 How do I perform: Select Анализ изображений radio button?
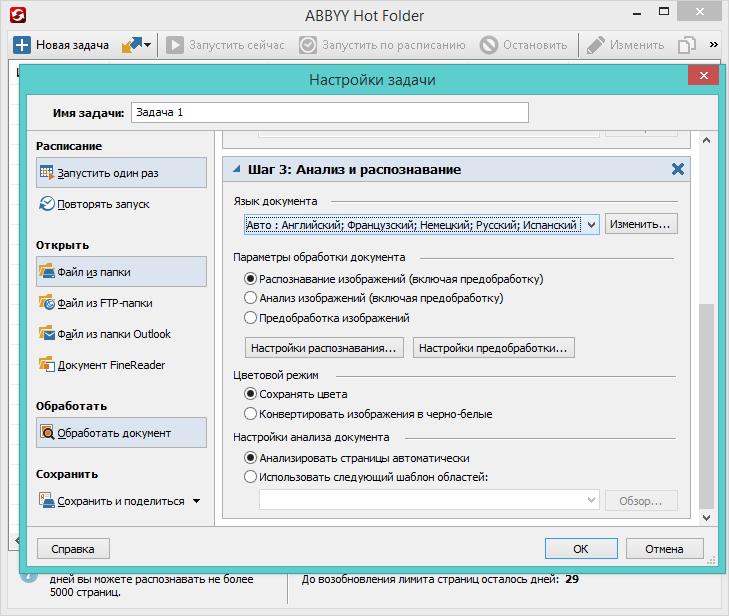click(x=251, y=298)
